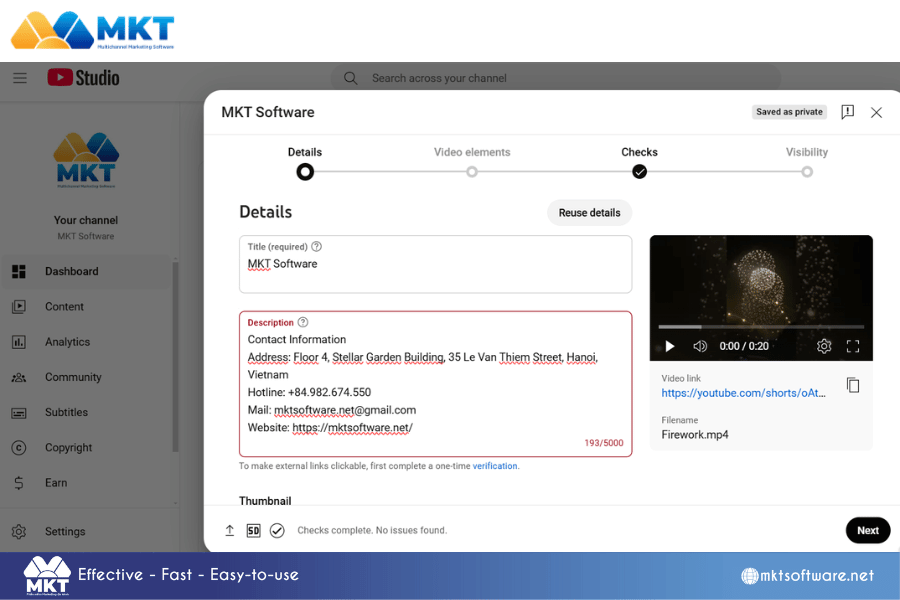Click the upload status arrow icon
The image size is (900, 600).
(x=230, y=531)
